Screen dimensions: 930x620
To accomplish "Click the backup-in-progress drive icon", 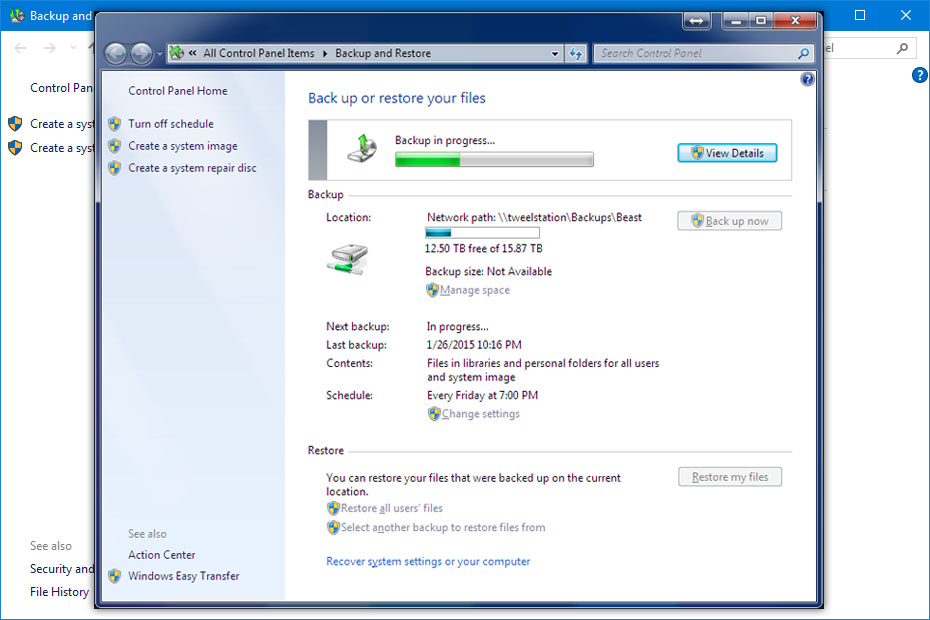I will click(362, 148).
